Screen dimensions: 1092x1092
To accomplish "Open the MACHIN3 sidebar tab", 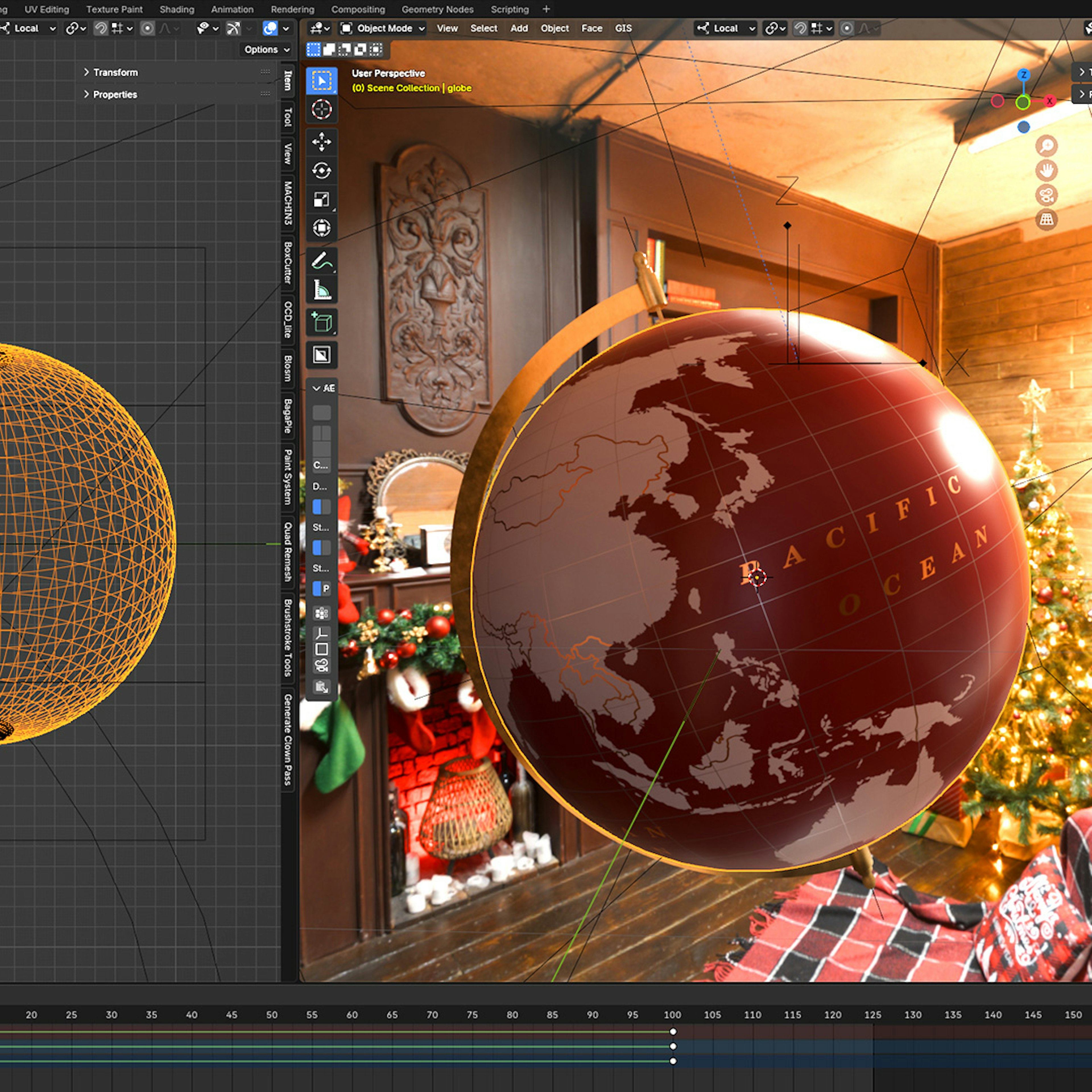I will pyautogui.click(x=288, y=203).
